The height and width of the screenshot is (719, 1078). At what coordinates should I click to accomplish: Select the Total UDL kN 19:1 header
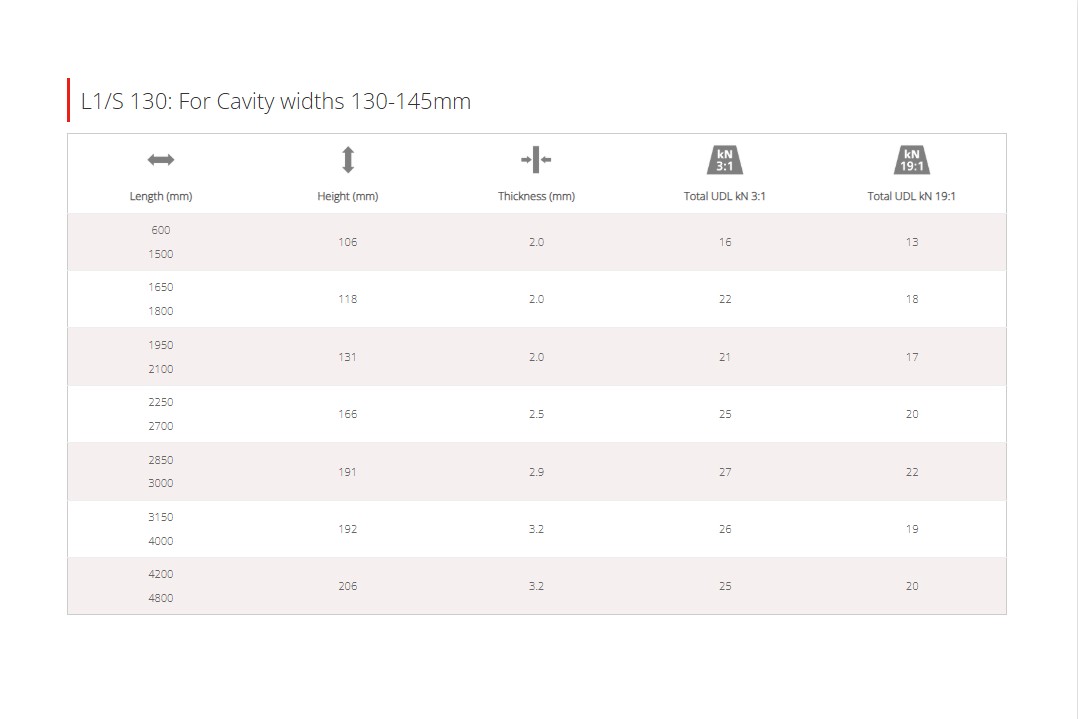[x=912, y=196]
